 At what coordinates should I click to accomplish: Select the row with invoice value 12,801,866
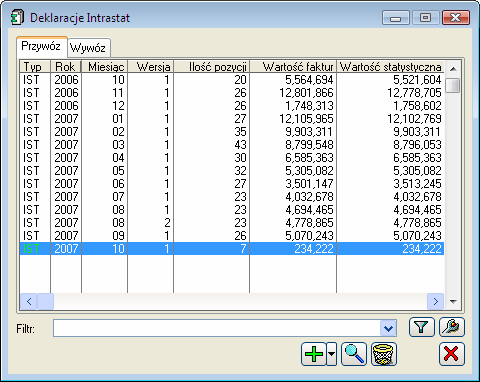(232, 93)
